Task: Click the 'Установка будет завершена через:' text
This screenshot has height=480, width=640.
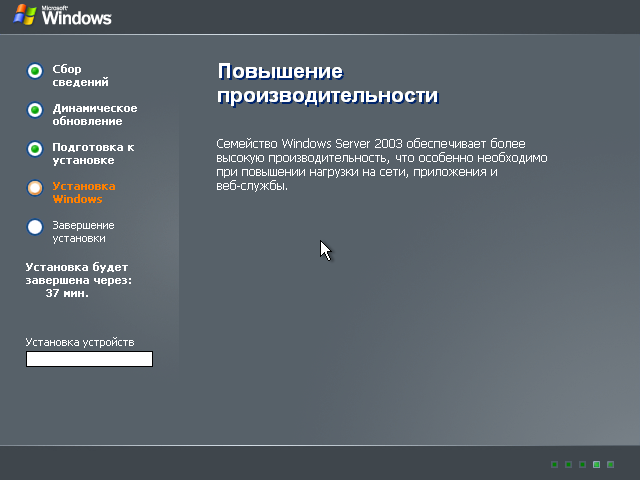Action: pos(79,273)
